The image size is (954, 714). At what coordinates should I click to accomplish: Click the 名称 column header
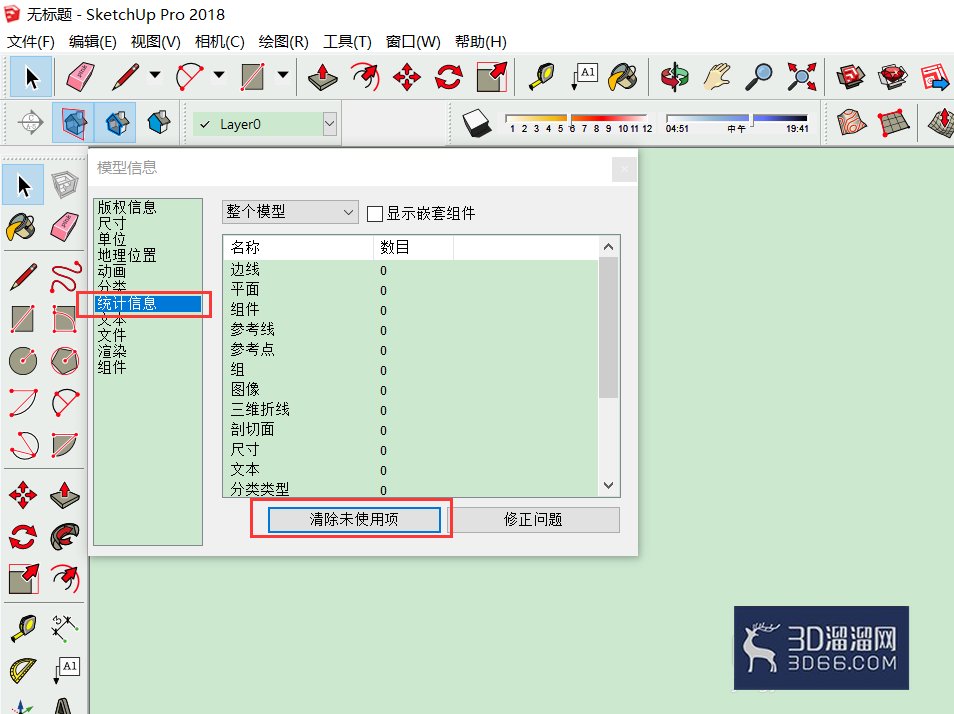(298, 247)
